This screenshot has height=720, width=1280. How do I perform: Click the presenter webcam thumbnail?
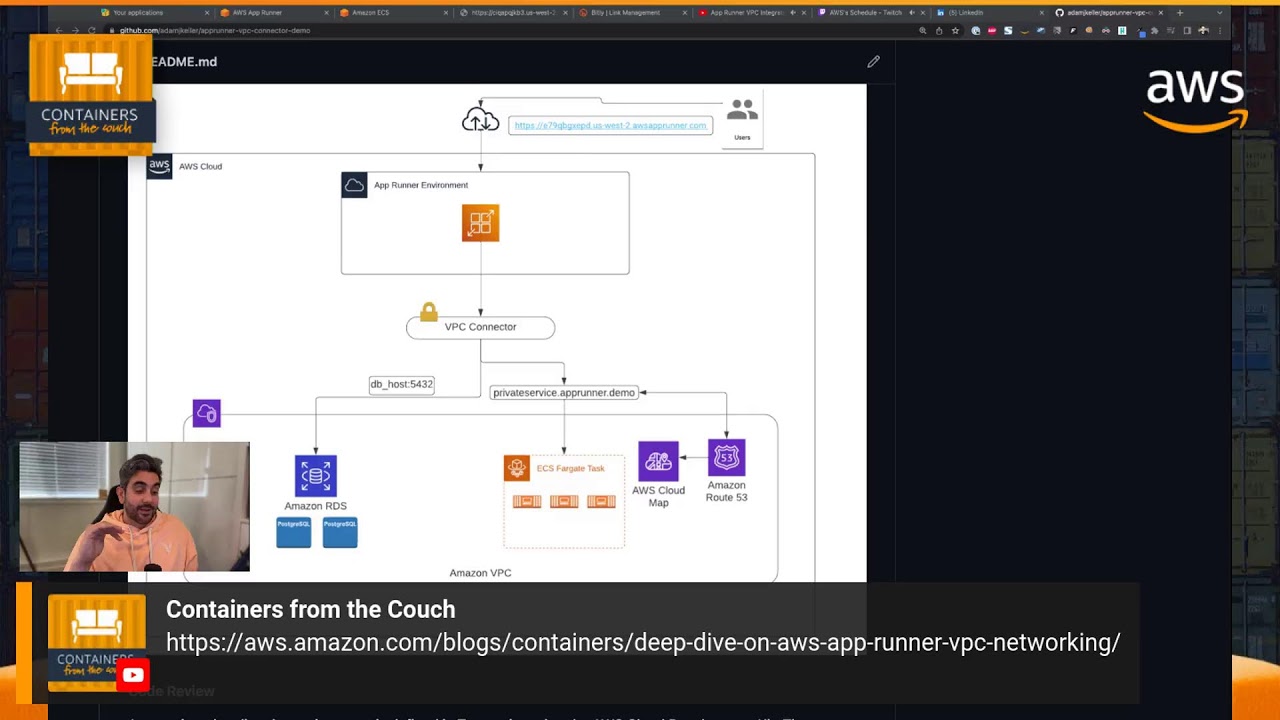pos(134,507)
